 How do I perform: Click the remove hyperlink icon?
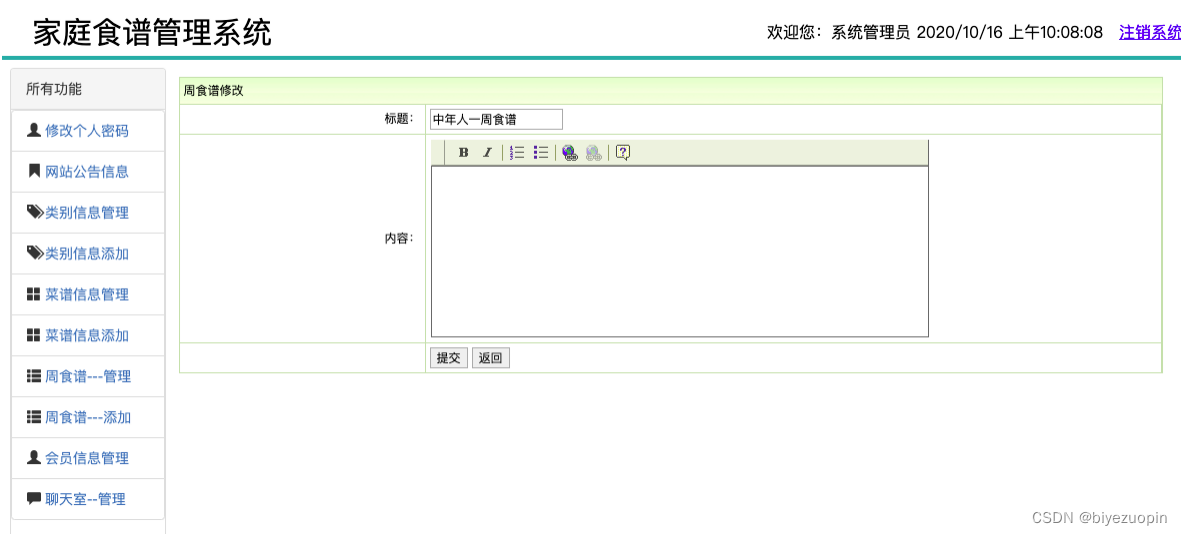pos(594,153)
